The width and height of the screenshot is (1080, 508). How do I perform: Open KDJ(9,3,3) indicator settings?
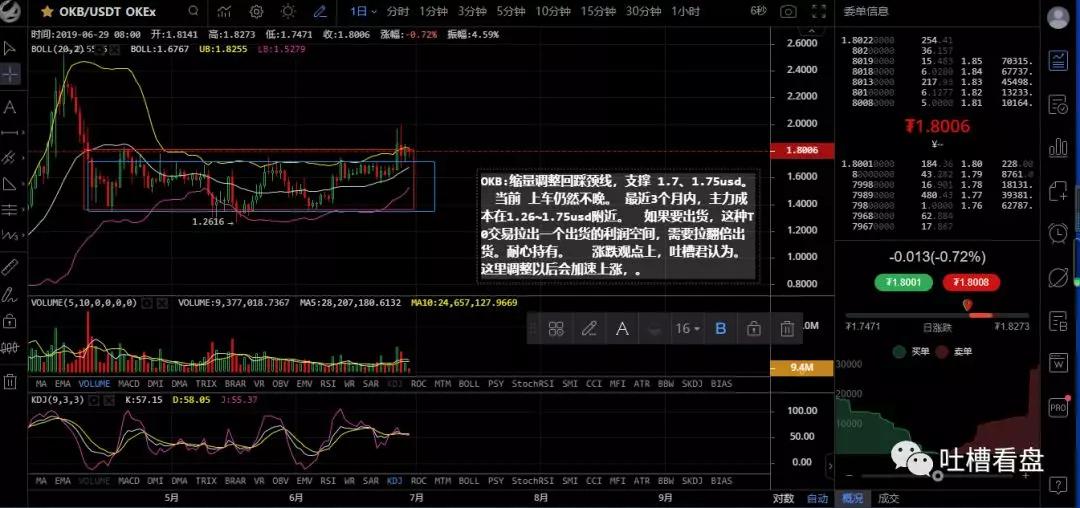click(95, 400)
